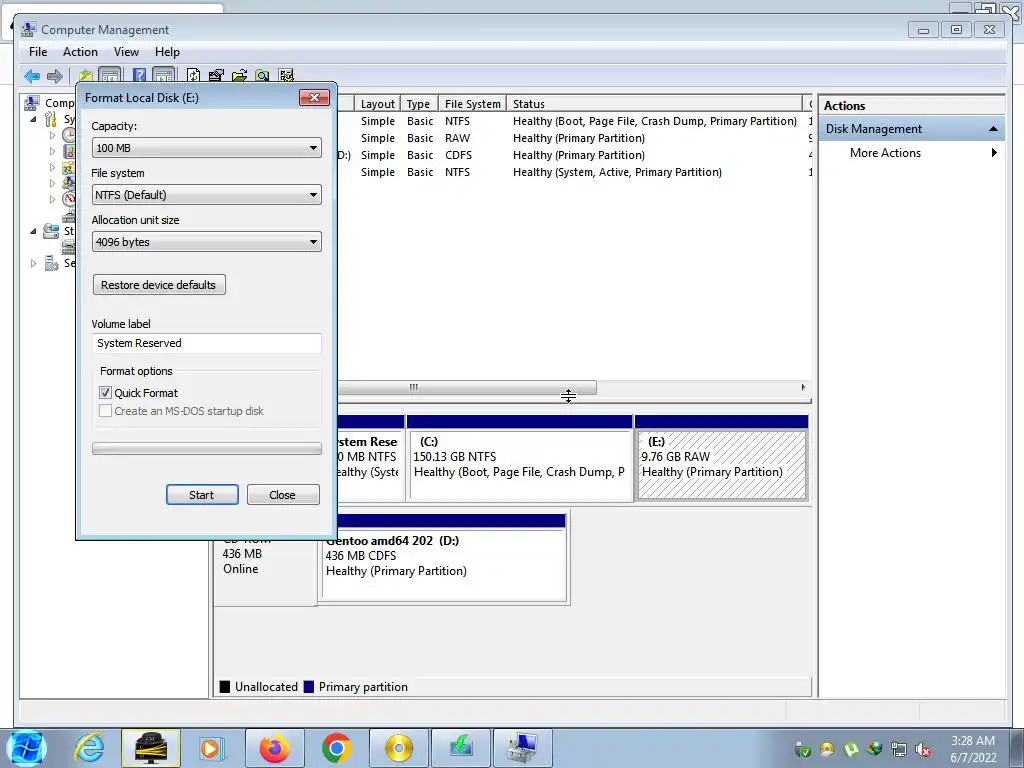Select the volume row with RAW file system
Screen dimensions: 1024x768
pos(575,138)
